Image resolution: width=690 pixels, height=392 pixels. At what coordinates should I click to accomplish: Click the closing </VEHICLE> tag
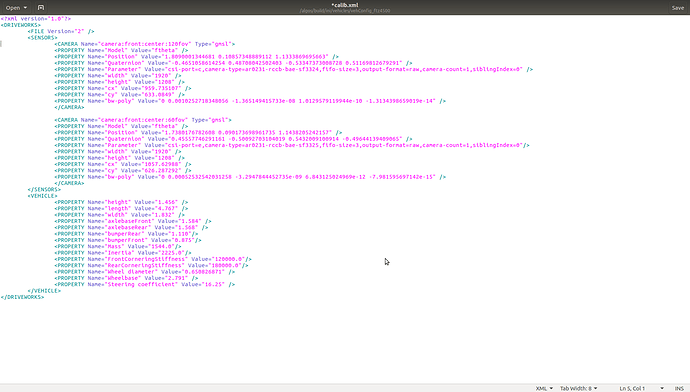(x=44, y=291)
